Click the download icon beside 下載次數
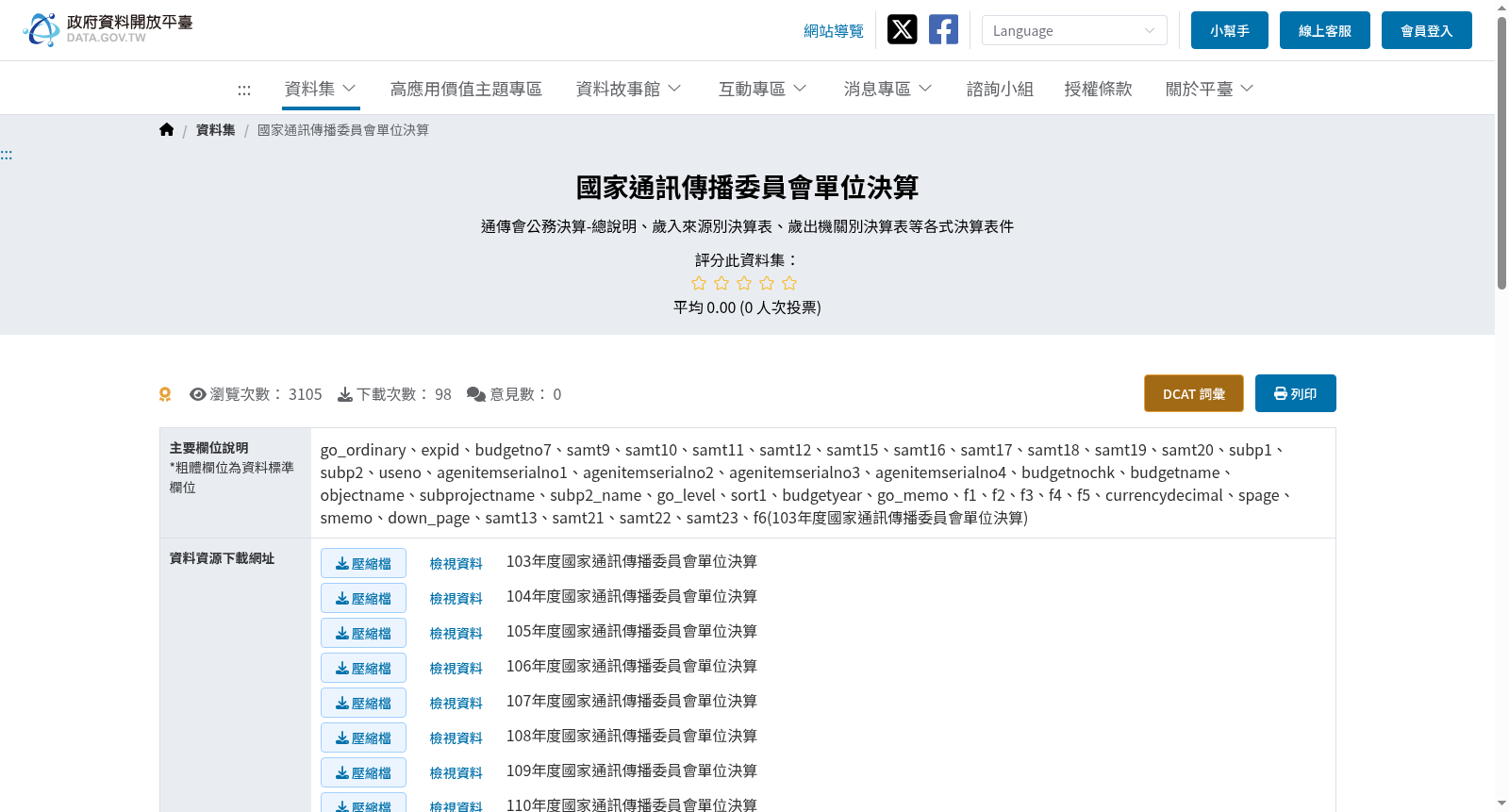 click(x=345, y=394)
